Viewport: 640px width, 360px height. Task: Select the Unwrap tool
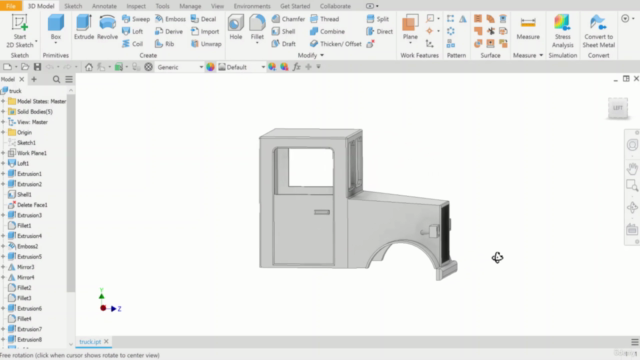coord(206,44)
